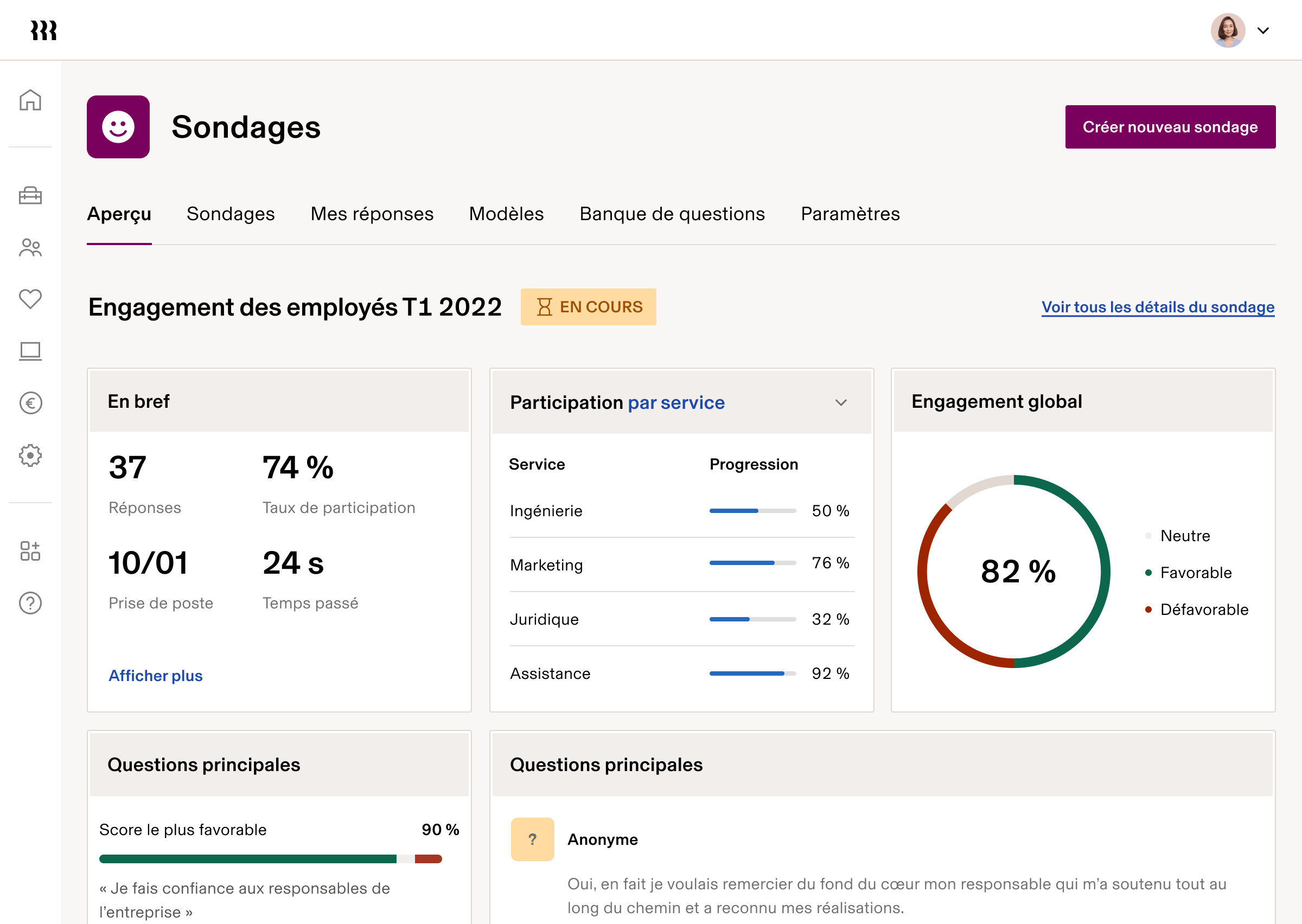Open the settings gear in the sidebar

point(30,455)
